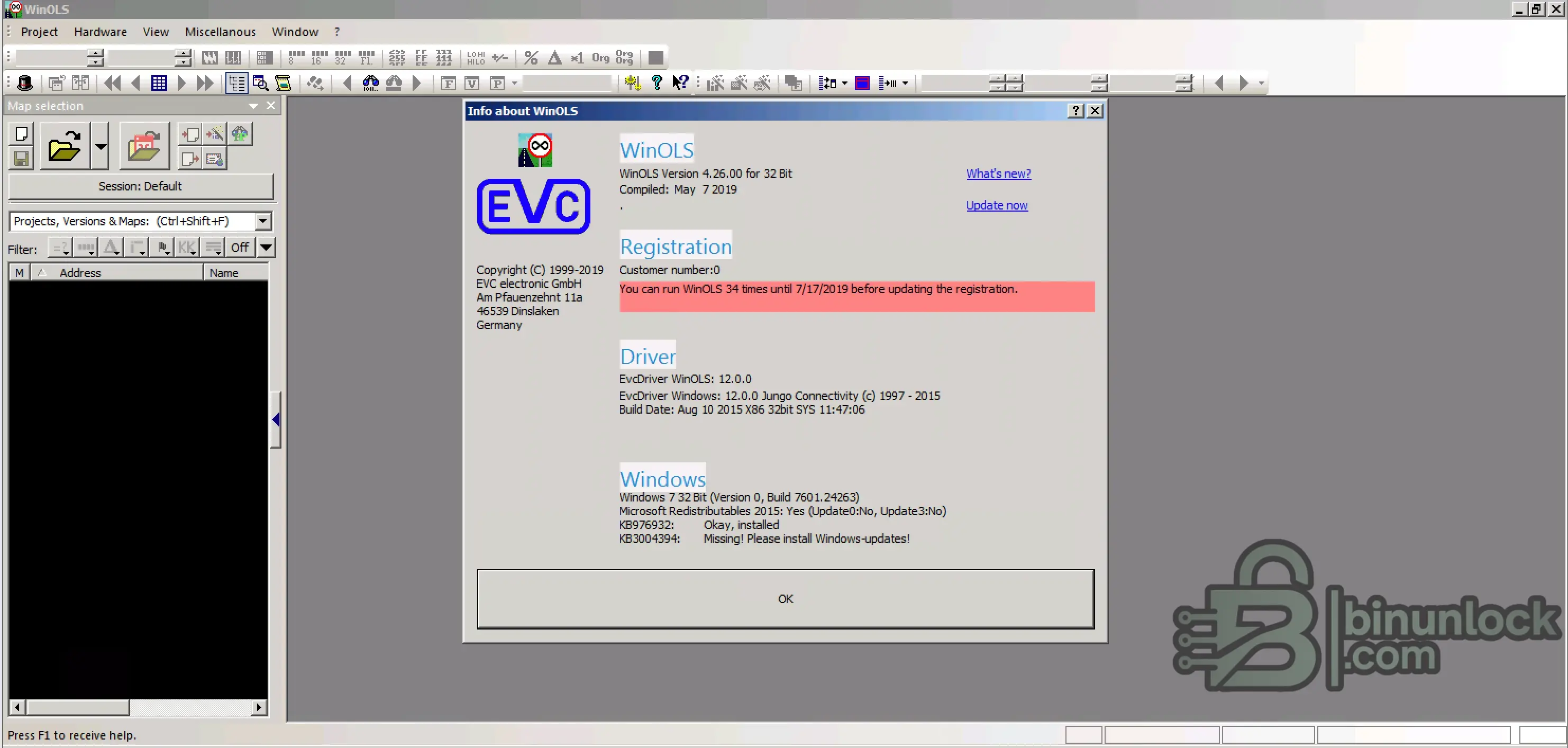Click the double-right fast-forward arrow icon
This screenshot has height=748, width=1568.
205,83
